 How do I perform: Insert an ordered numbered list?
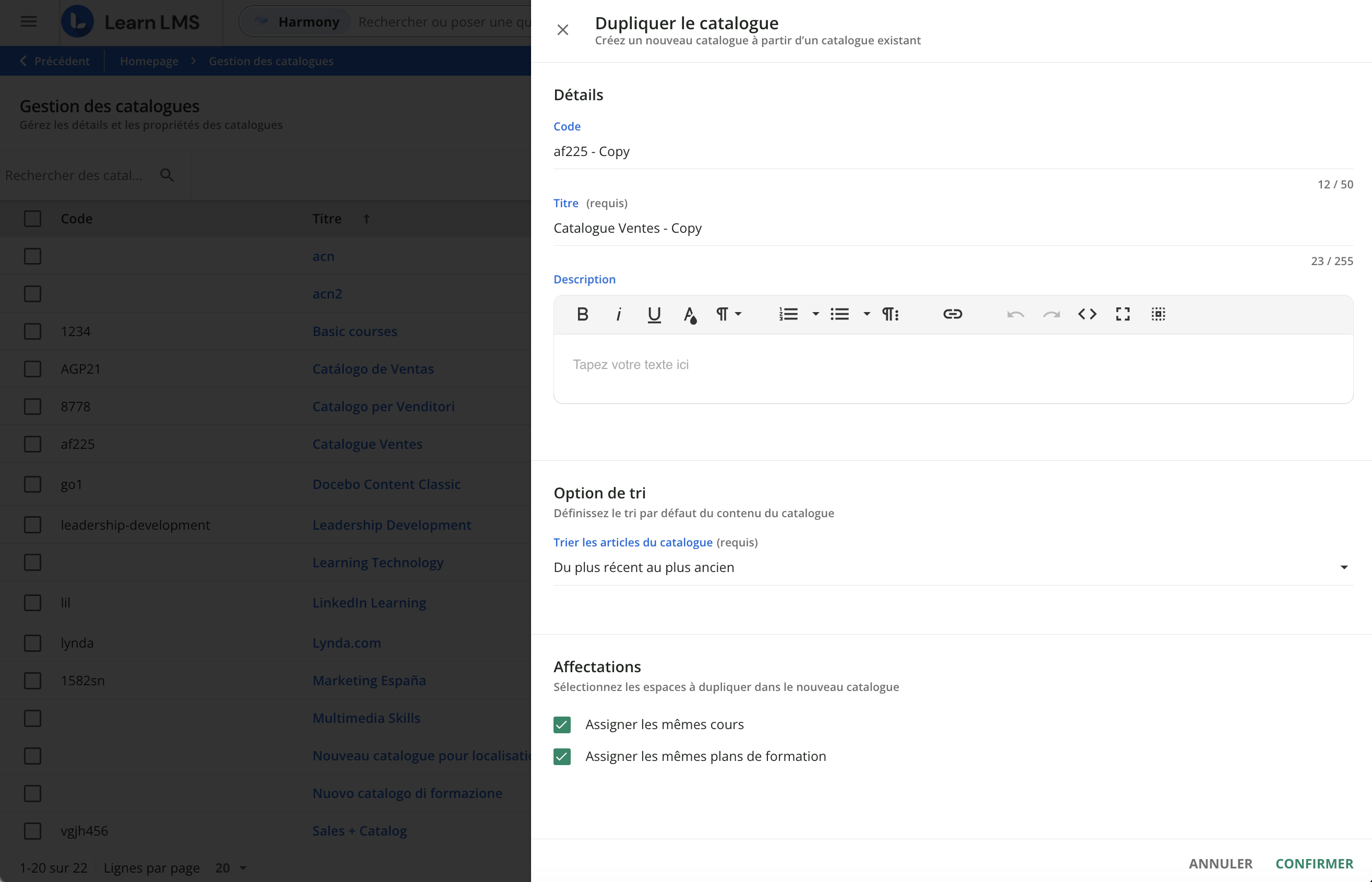click(x=788, y=314)
